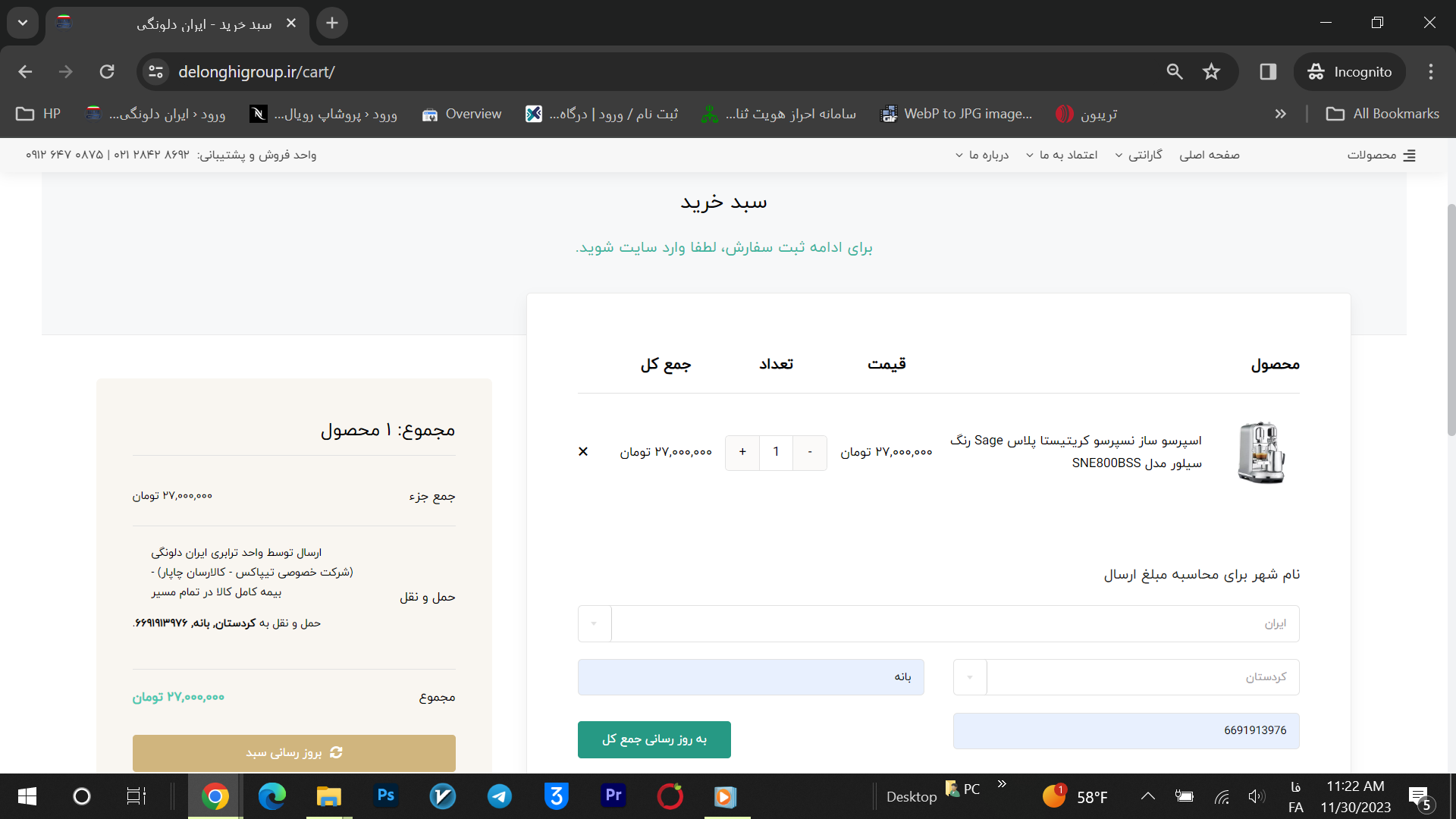Click the quantity input field
This screenshot has height=819, width=1456.
click(776, 453)
